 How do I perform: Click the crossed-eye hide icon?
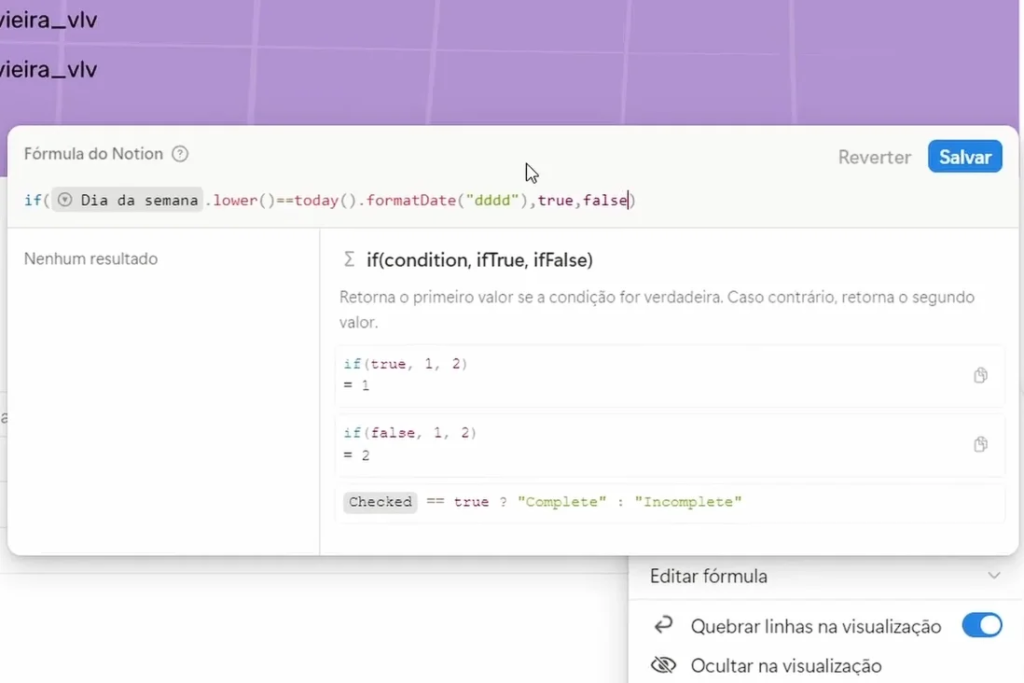pos(664,665)
